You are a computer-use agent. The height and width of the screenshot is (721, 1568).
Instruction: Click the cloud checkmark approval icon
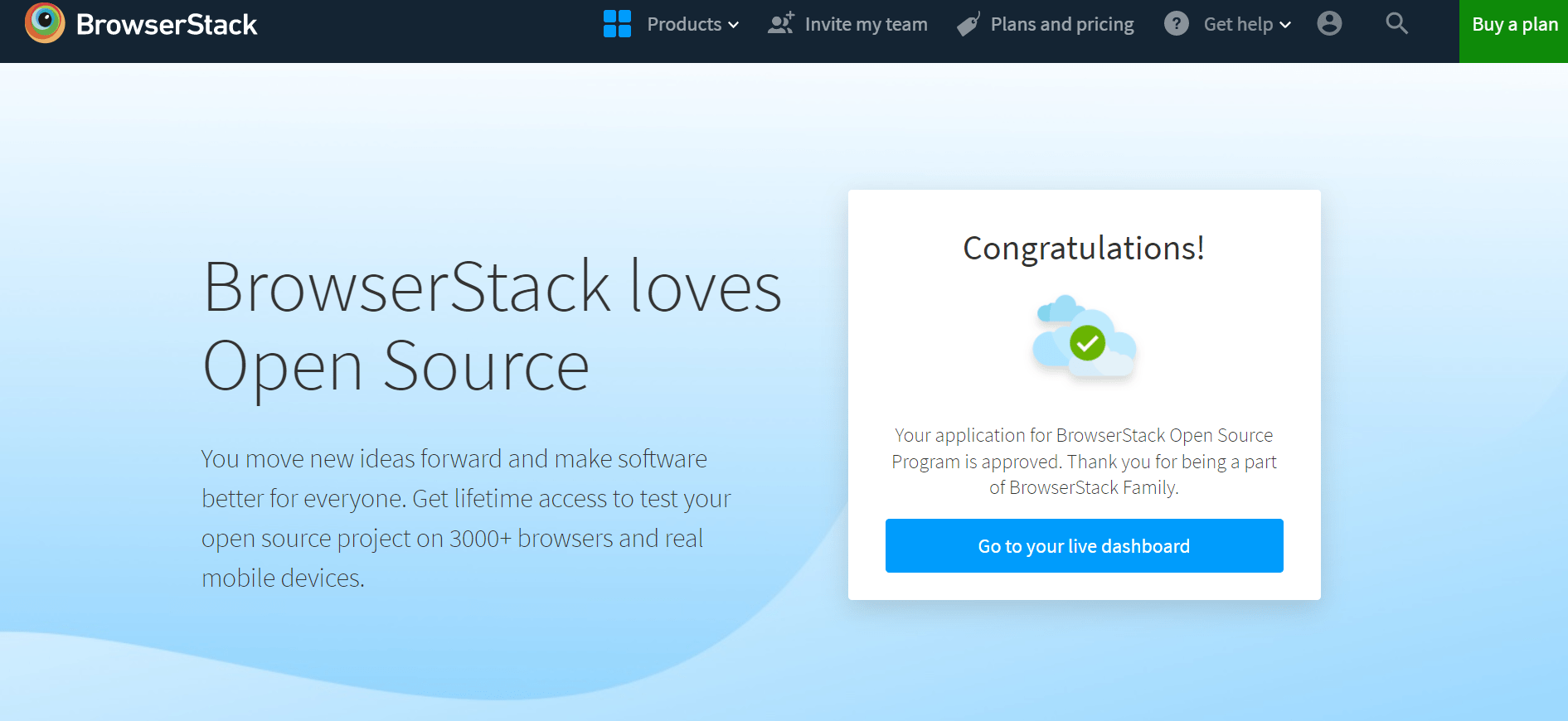point(1085,338)
